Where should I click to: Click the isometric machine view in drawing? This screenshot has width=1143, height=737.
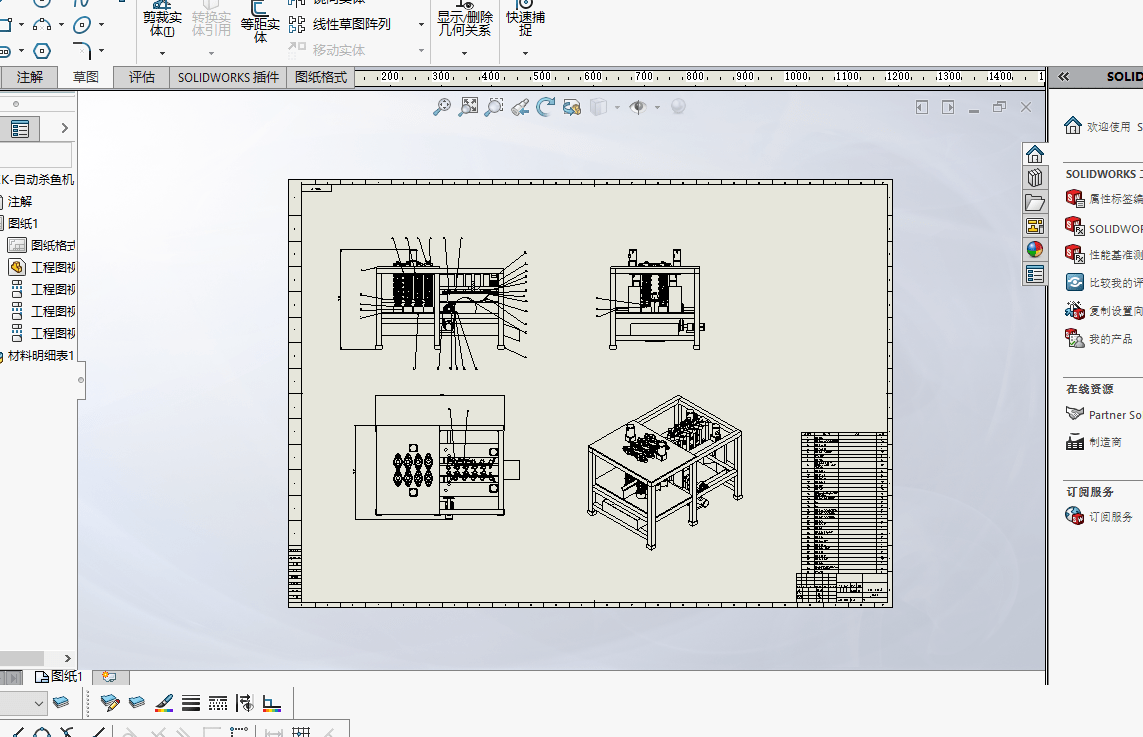(x=666, y=472)
